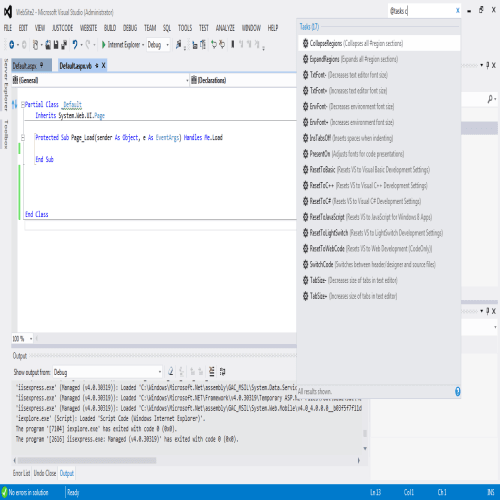Click the New Project toolbar icon

36,44
